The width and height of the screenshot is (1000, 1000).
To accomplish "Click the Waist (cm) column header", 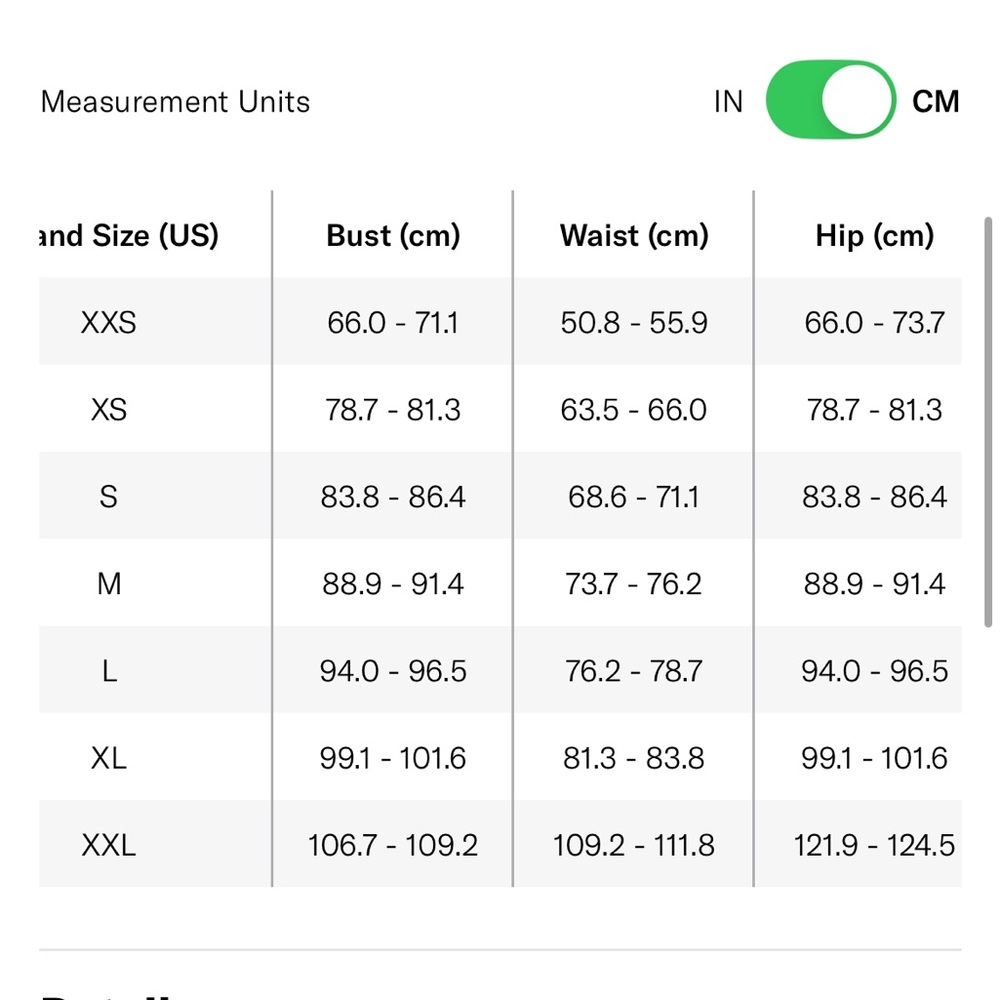I will [634, 236].
